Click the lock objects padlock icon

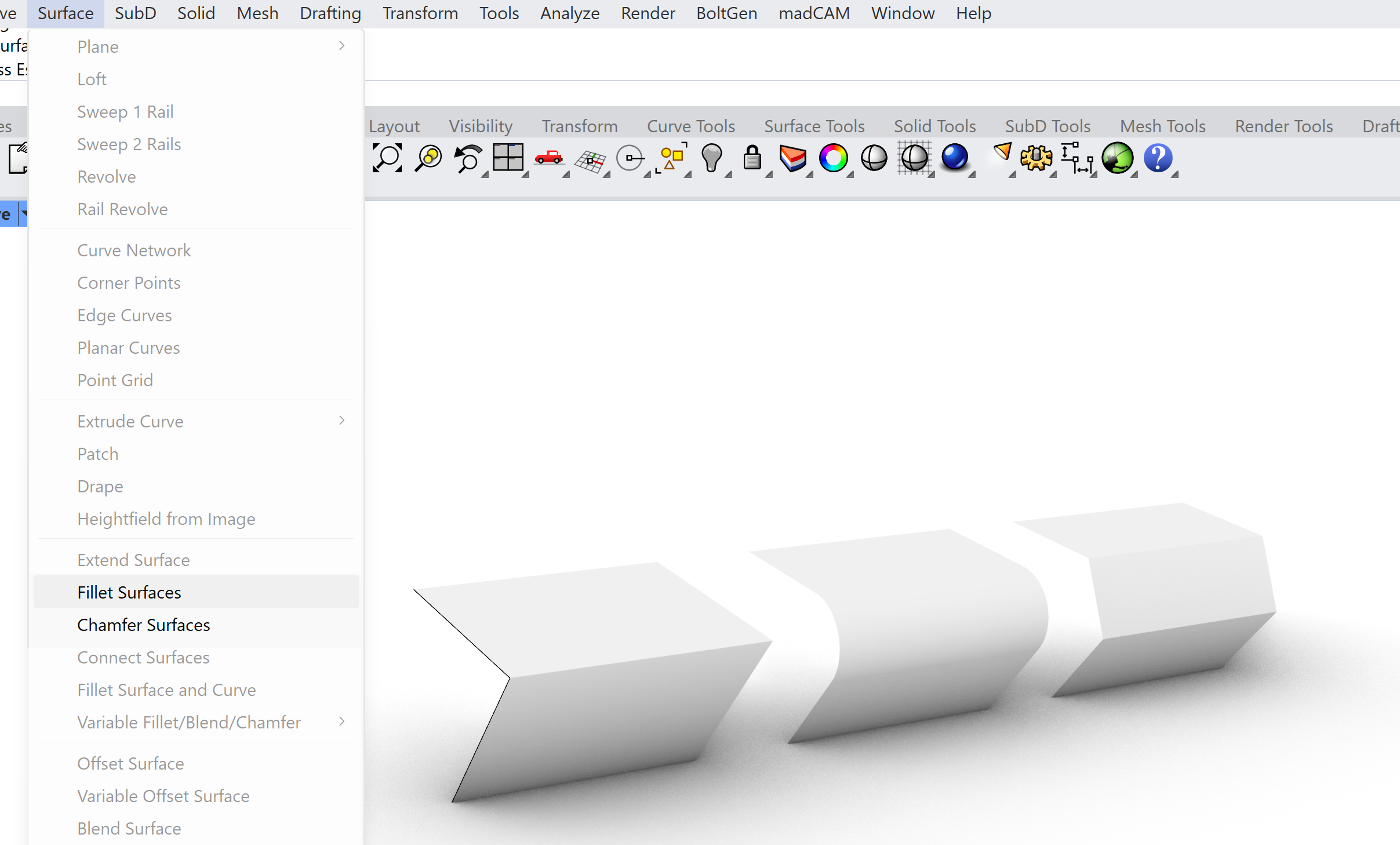click(x=752, y=158)
